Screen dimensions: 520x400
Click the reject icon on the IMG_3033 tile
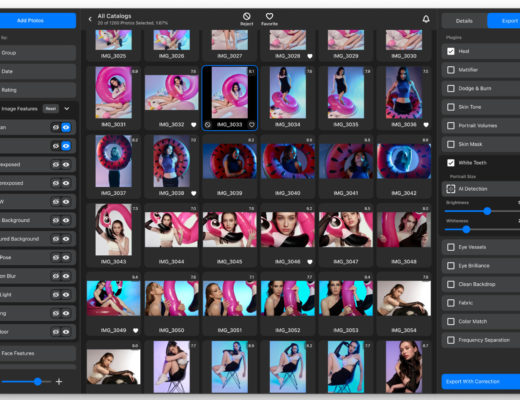208,125
